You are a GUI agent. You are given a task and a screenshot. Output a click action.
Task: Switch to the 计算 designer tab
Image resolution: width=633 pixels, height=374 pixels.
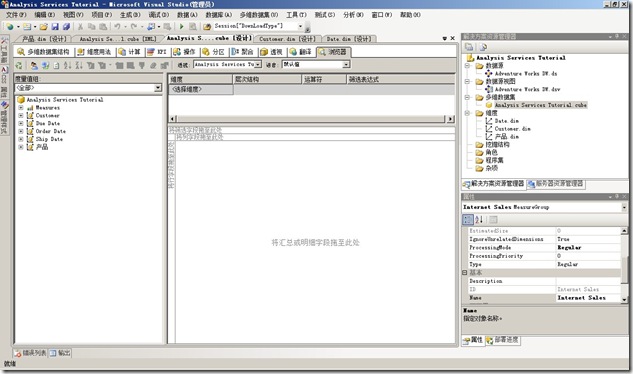pos(130,52)
